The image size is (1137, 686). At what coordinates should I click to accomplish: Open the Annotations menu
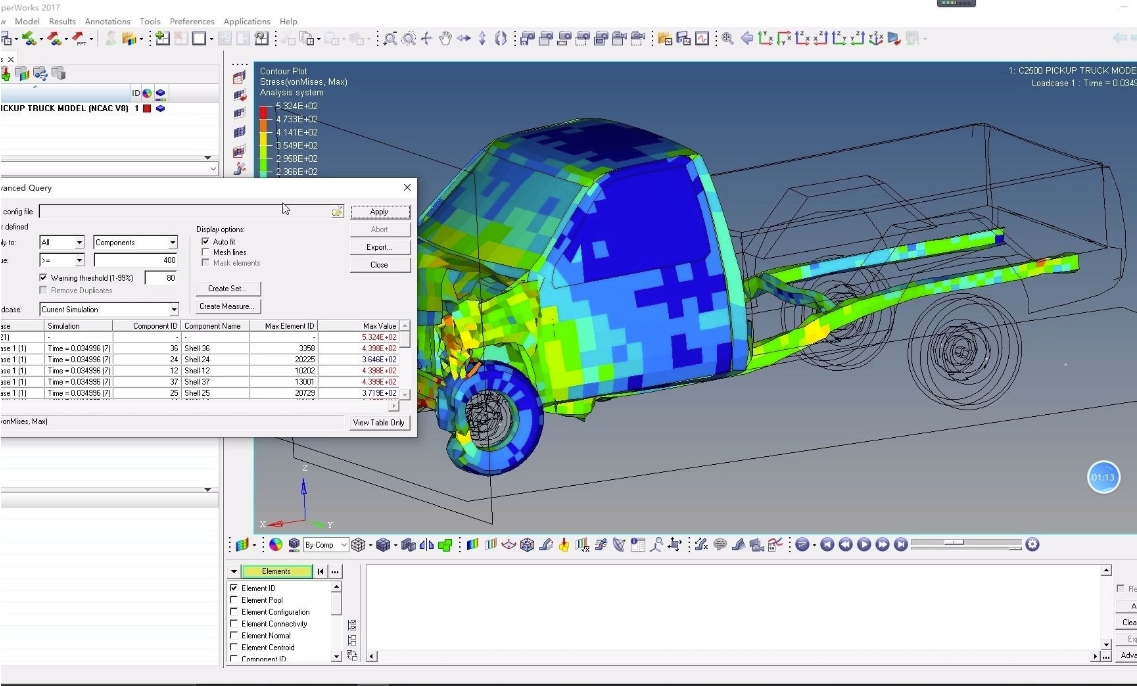[107, 21]
